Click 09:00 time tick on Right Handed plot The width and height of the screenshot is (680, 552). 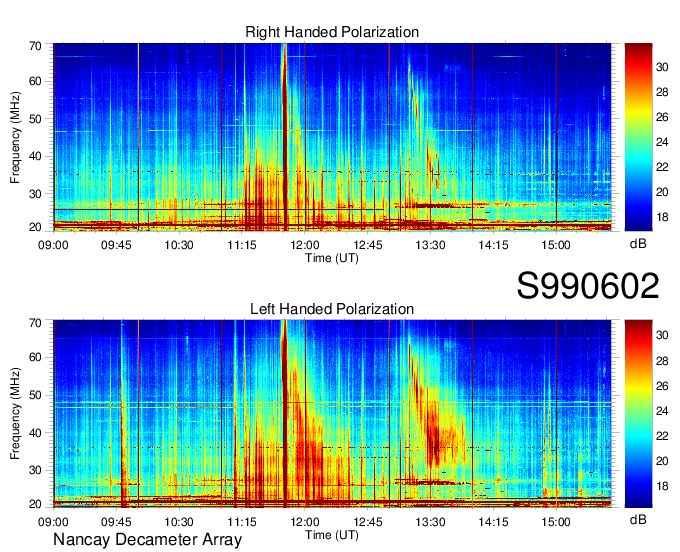(x=53, y=245)
